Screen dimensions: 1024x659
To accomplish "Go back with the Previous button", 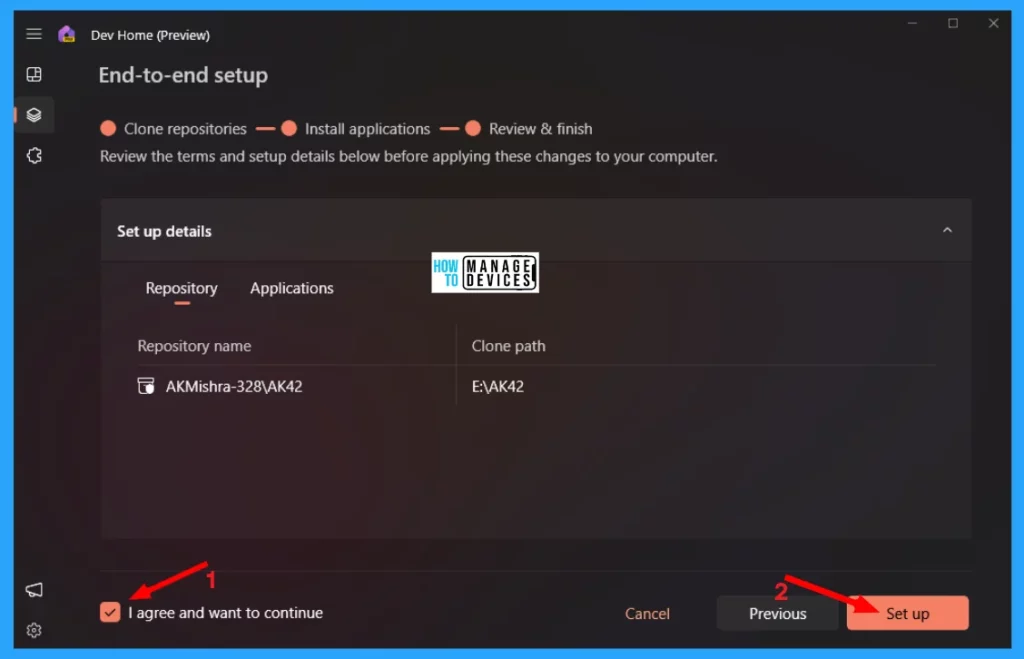I will click(777, 613).
